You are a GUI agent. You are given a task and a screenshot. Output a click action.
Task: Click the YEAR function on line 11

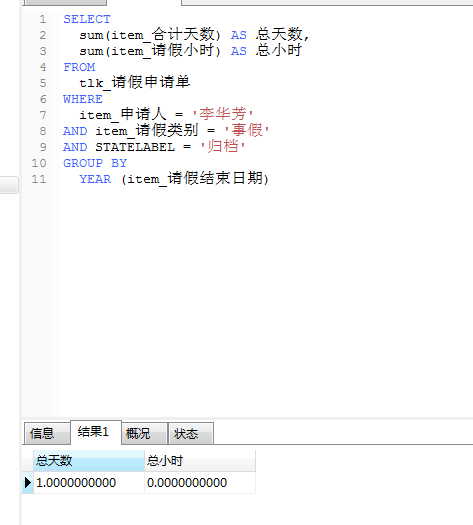point(95,179)
